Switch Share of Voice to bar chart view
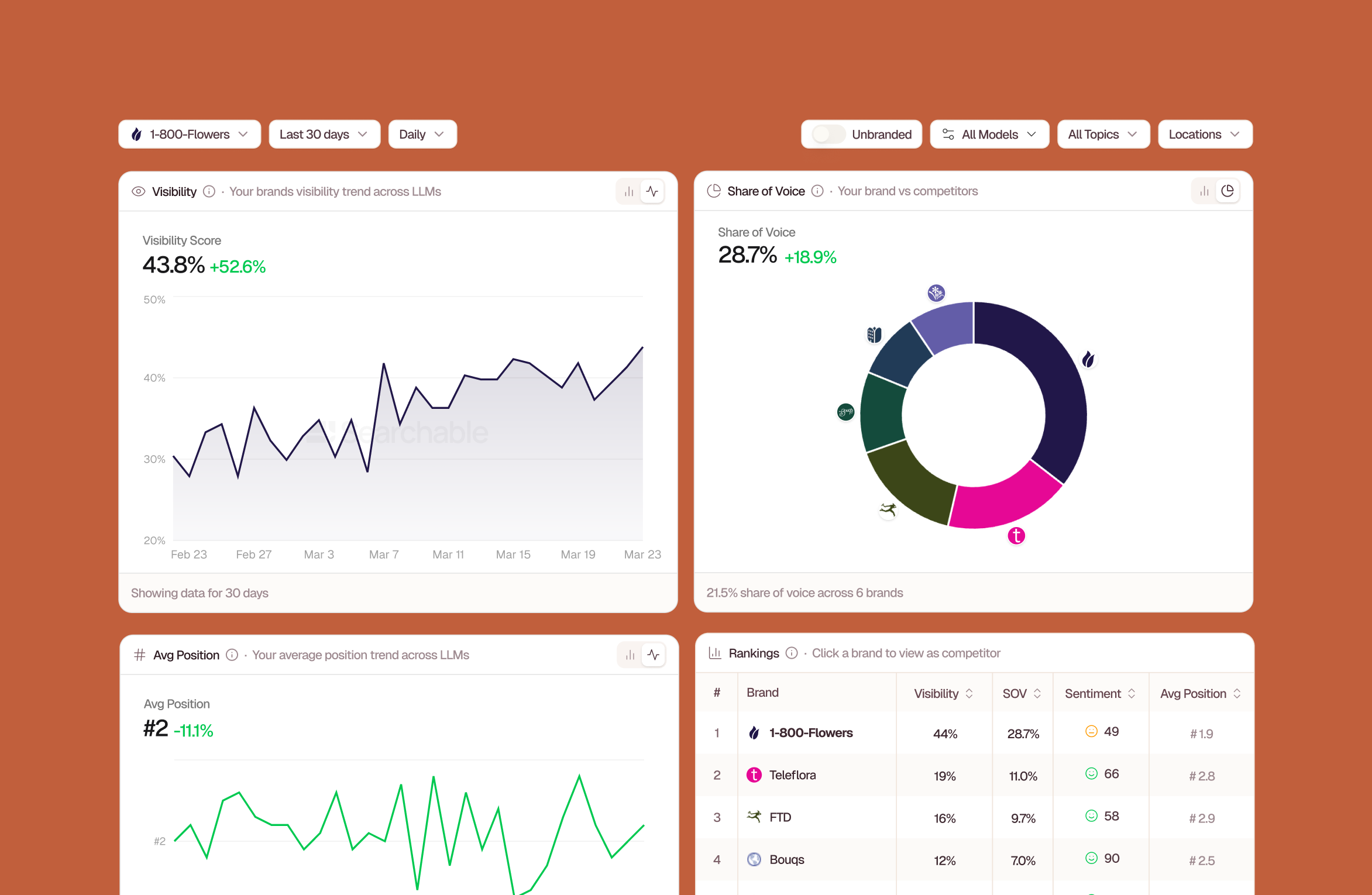Screen dimensions: 1372x895 pyautogui.click(x=1204, y=191)
